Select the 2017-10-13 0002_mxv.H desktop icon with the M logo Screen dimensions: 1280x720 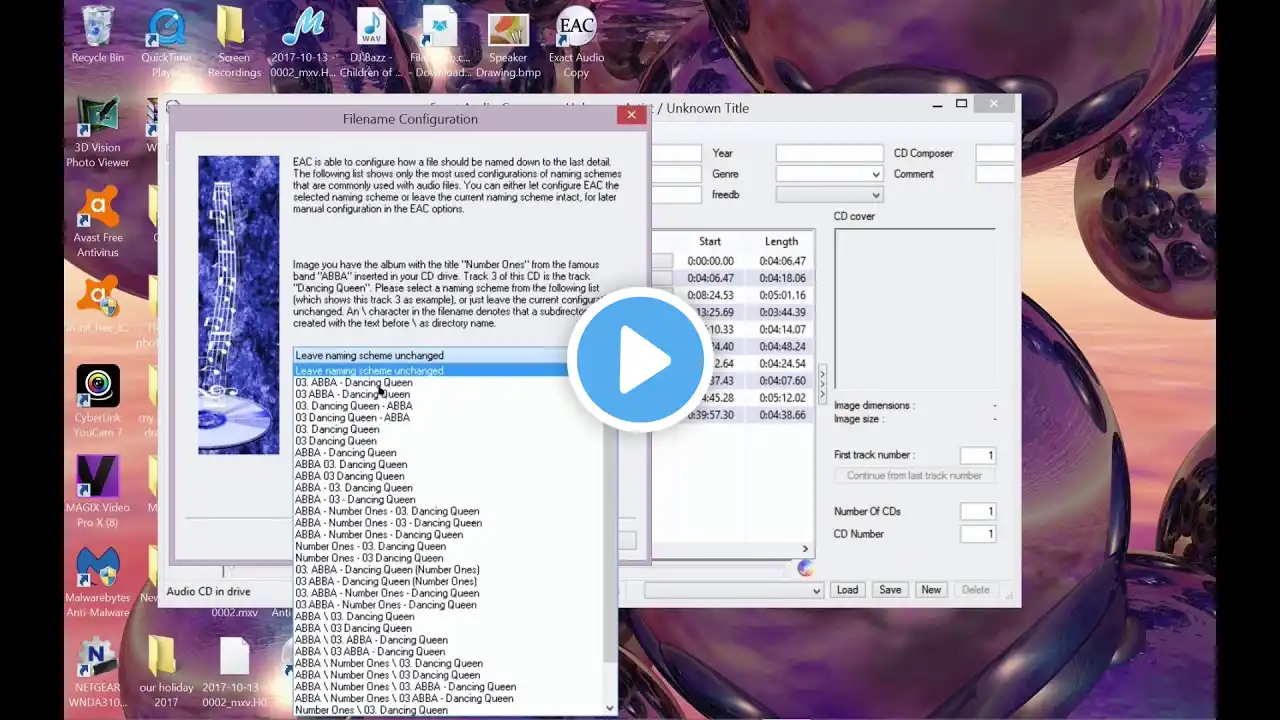tap(302, 42)
